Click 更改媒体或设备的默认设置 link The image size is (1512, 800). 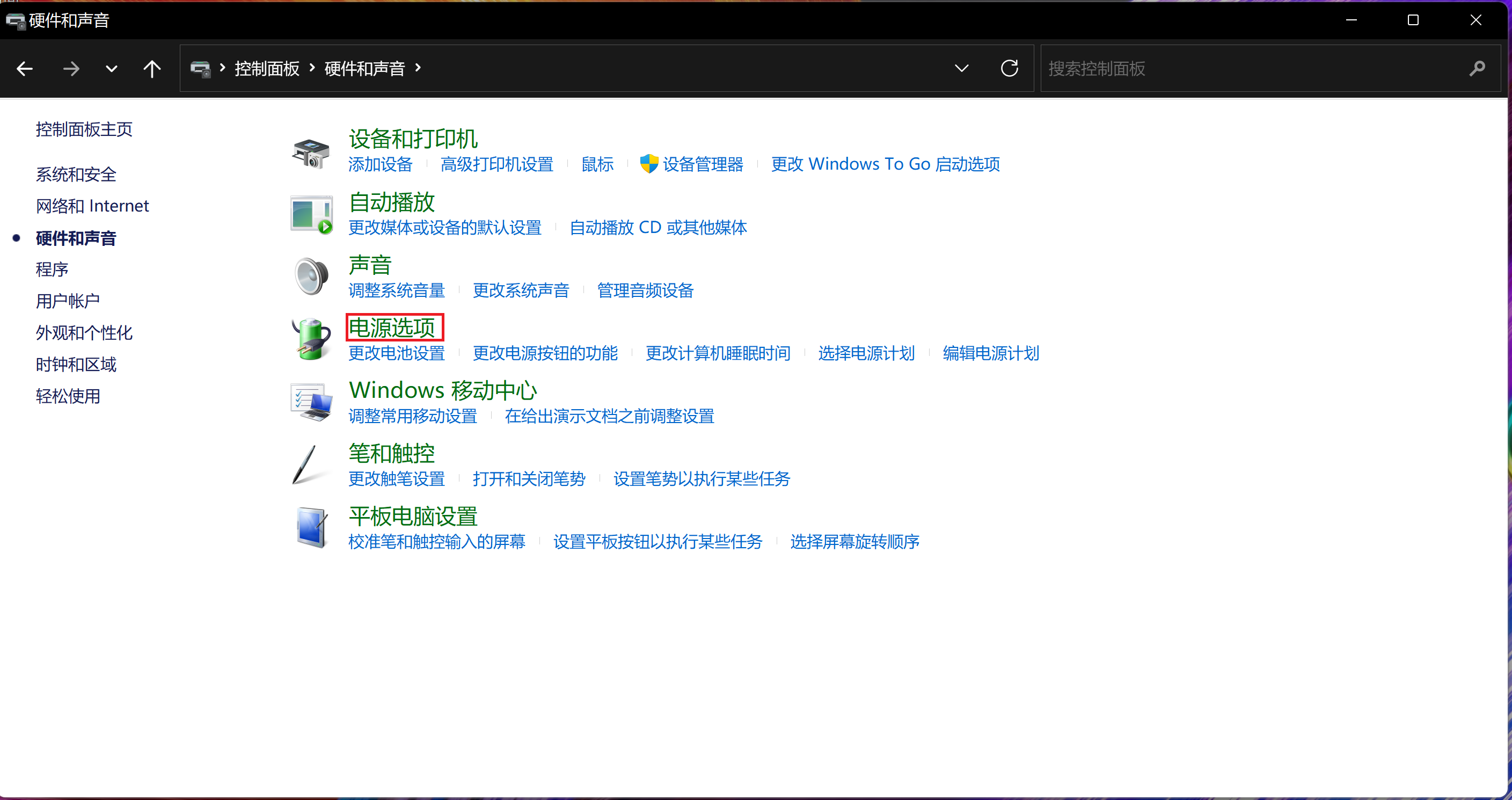pos(445,228)
